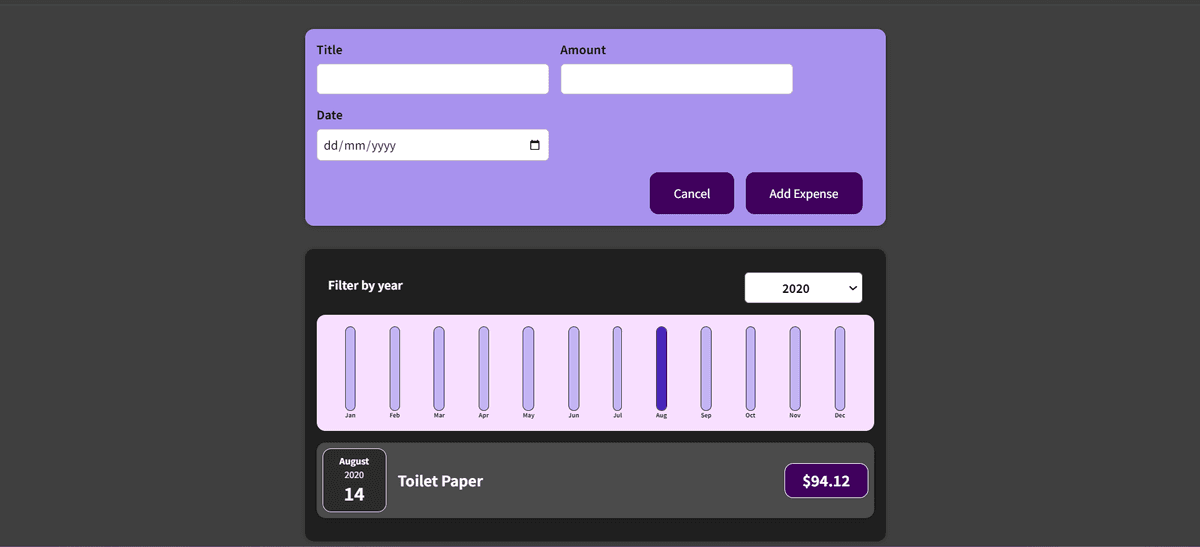Select the Apr chart bar
The height and width of the screenshot is (547, 1200).
(484, 368)
